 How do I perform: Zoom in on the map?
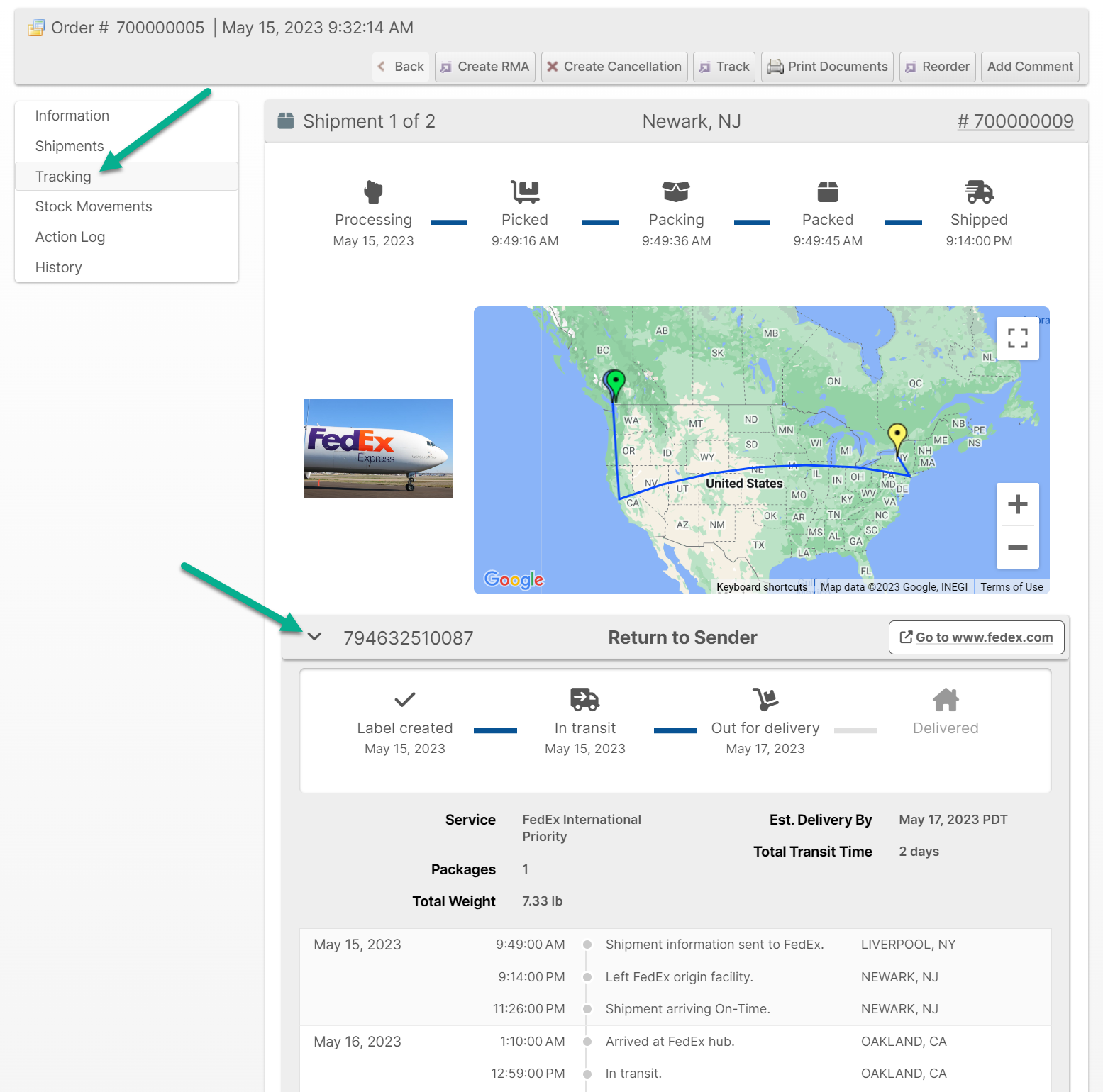click(x=1017, y=504)
